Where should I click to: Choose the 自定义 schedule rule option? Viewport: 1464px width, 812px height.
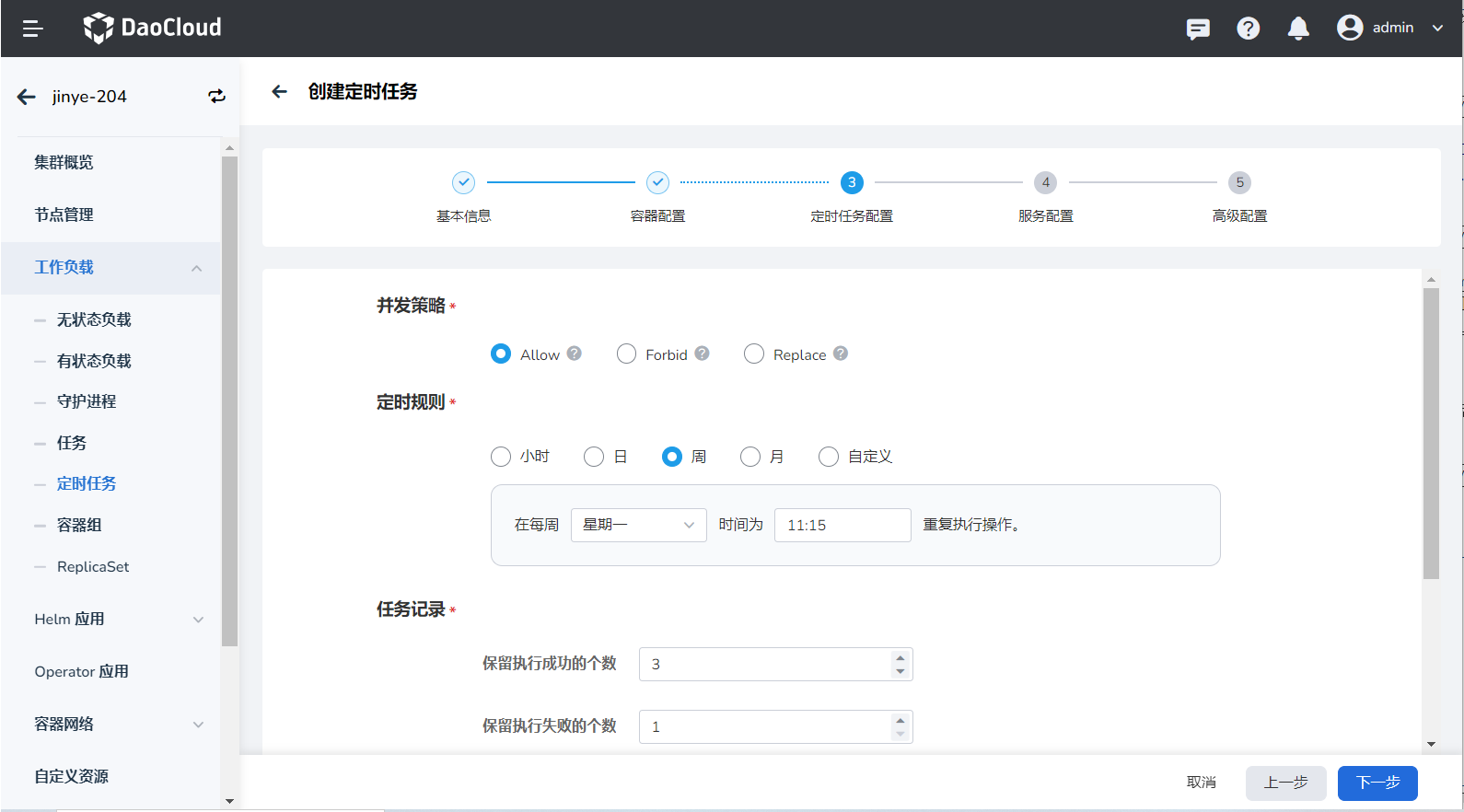pyautogui.click(x=829, y=457)
